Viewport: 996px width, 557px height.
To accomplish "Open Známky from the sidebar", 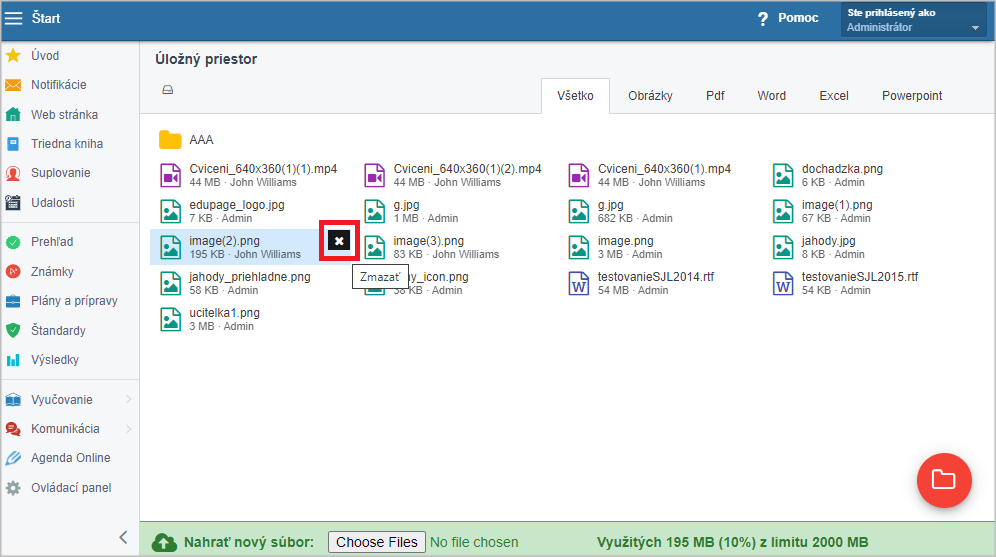I will click(x=52, y=272).
